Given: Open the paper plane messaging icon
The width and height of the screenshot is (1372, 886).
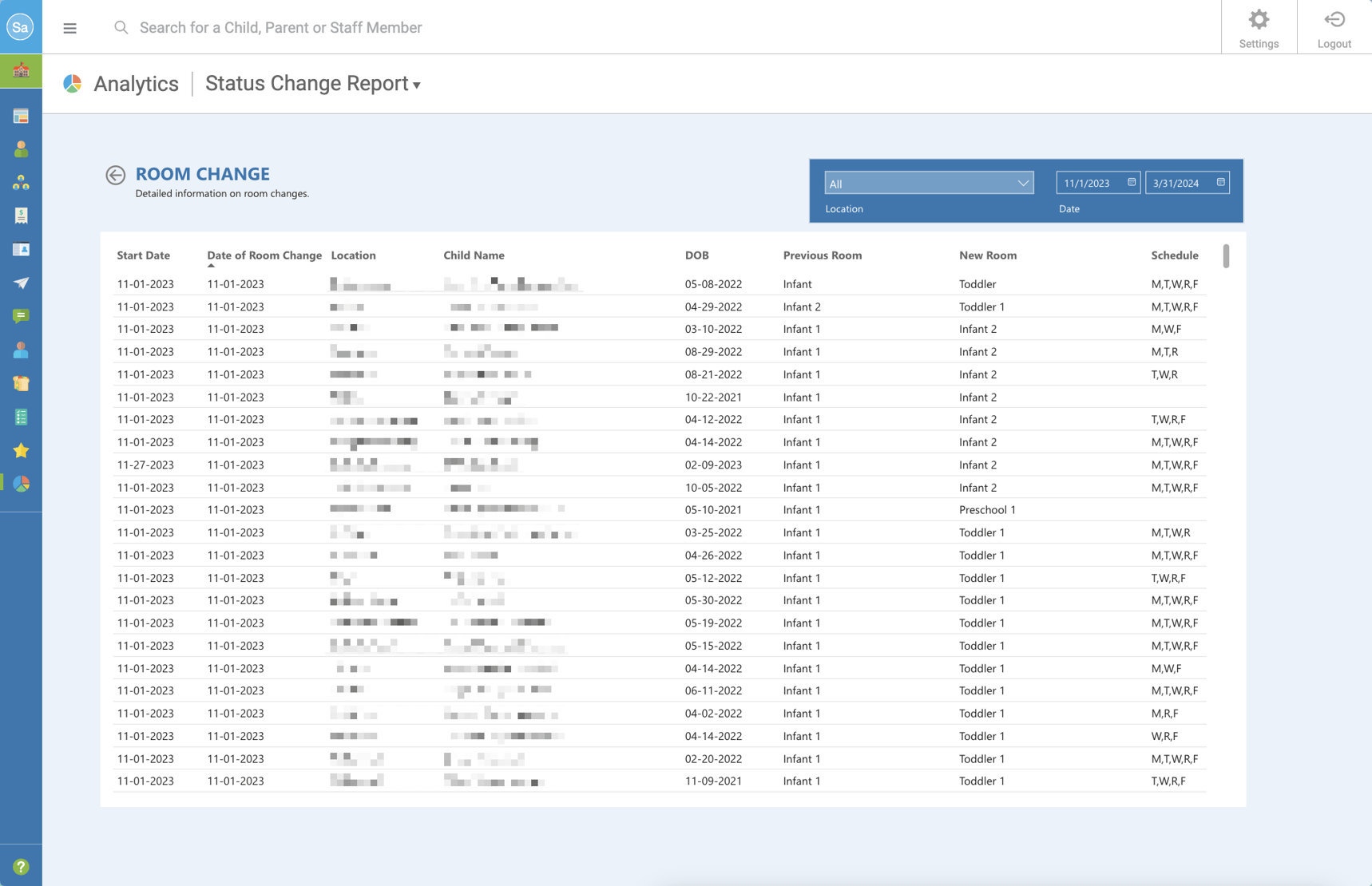Looking at the screenshot, I should coord(21,282).
